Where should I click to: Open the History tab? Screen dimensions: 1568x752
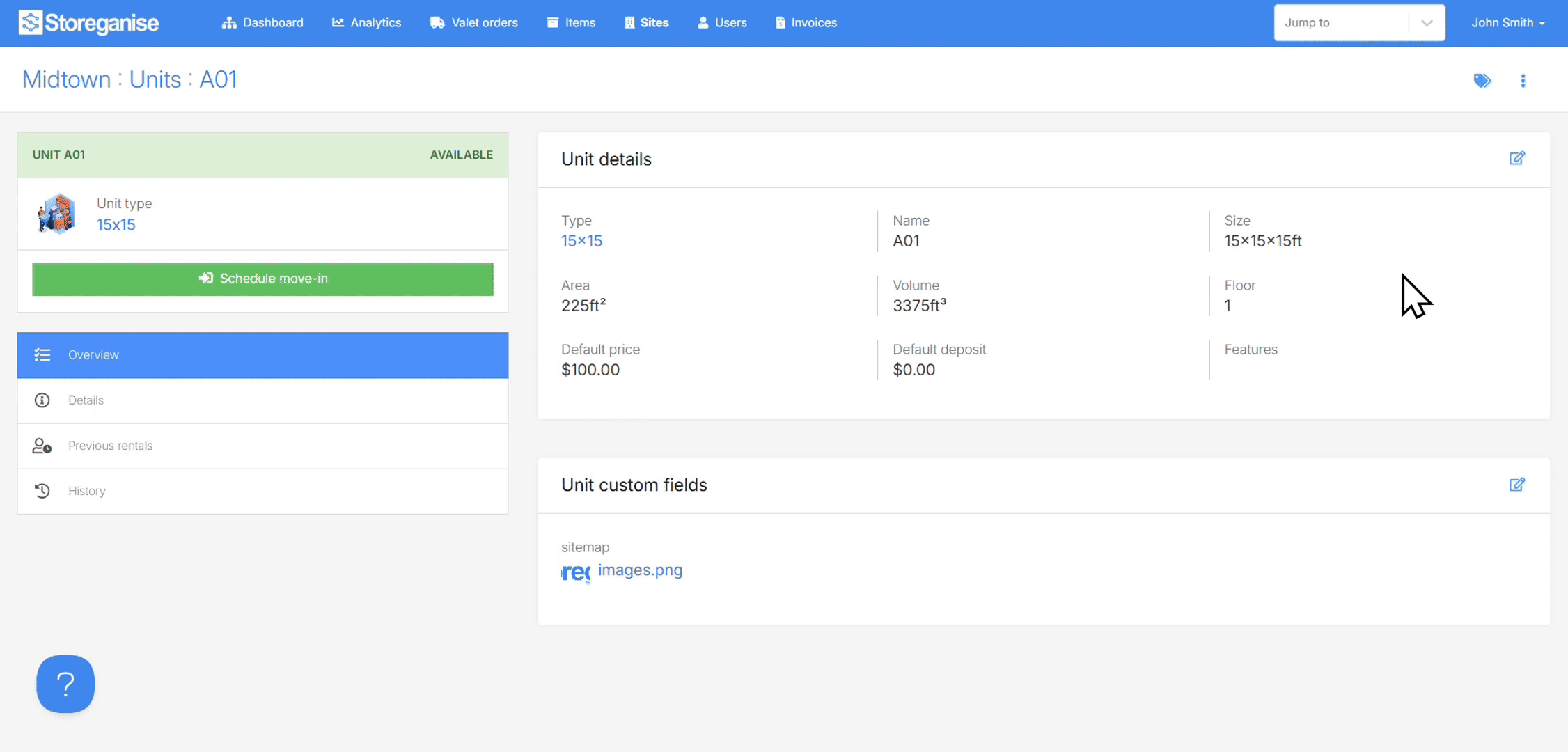click(x=86, y=491)
